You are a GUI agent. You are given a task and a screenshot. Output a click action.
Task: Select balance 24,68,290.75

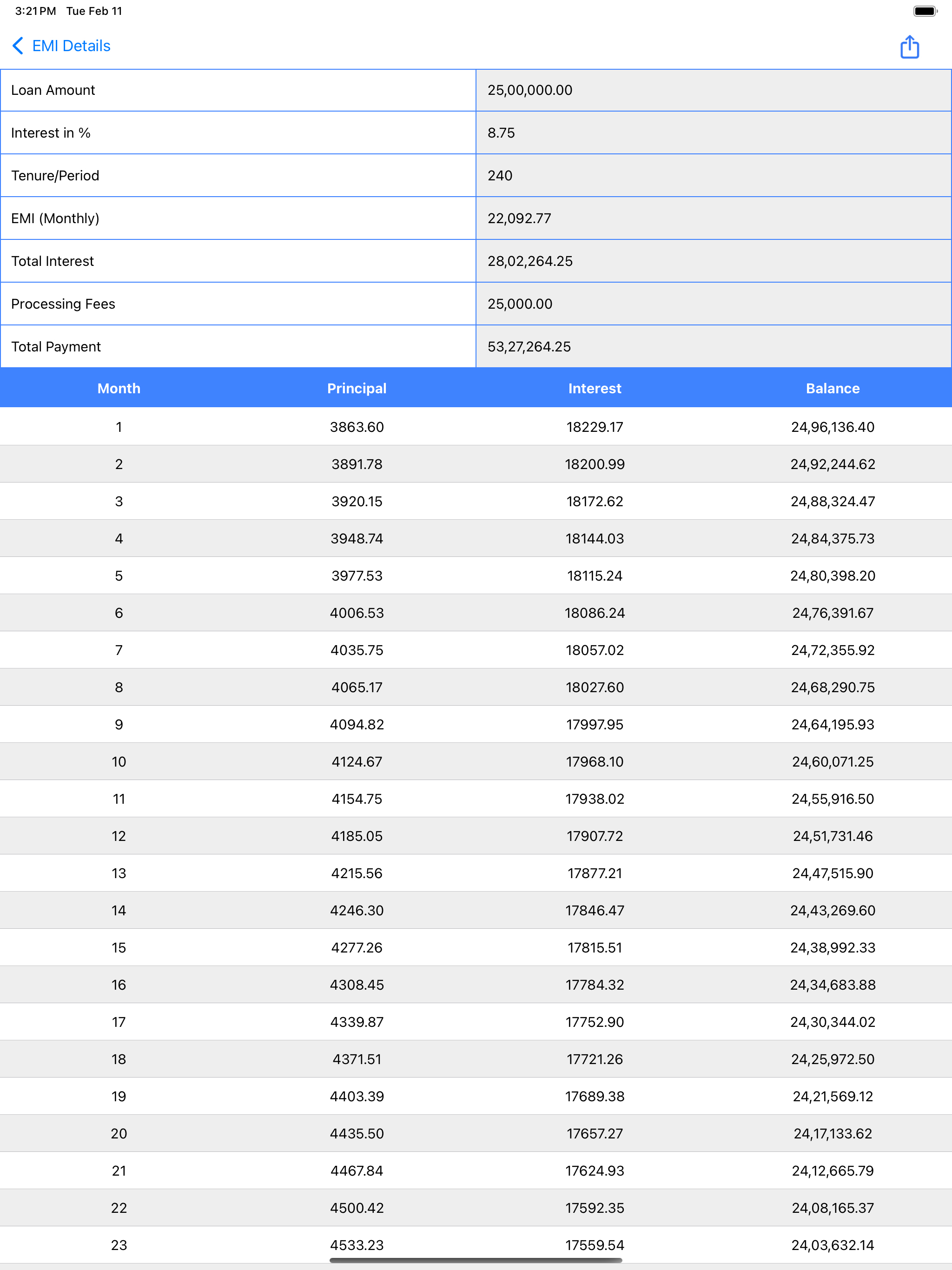pyautogui.click(x=833, y=687)
